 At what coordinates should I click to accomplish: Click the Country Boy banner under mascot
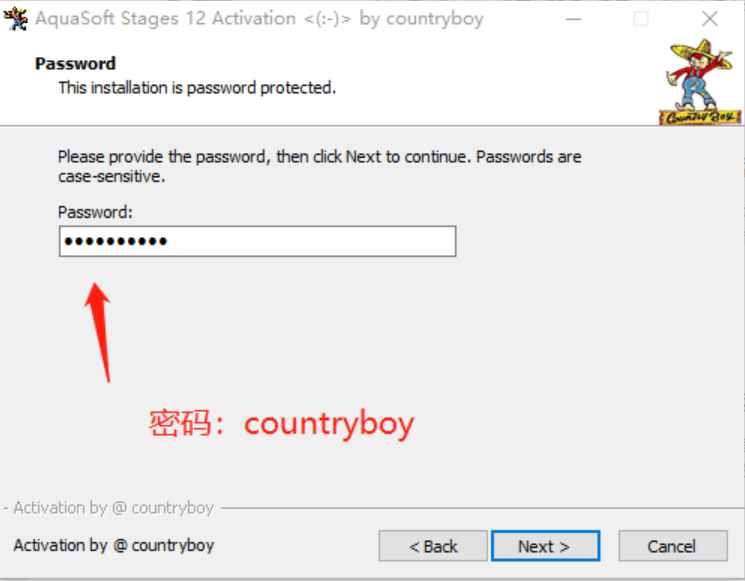[700, 117]
